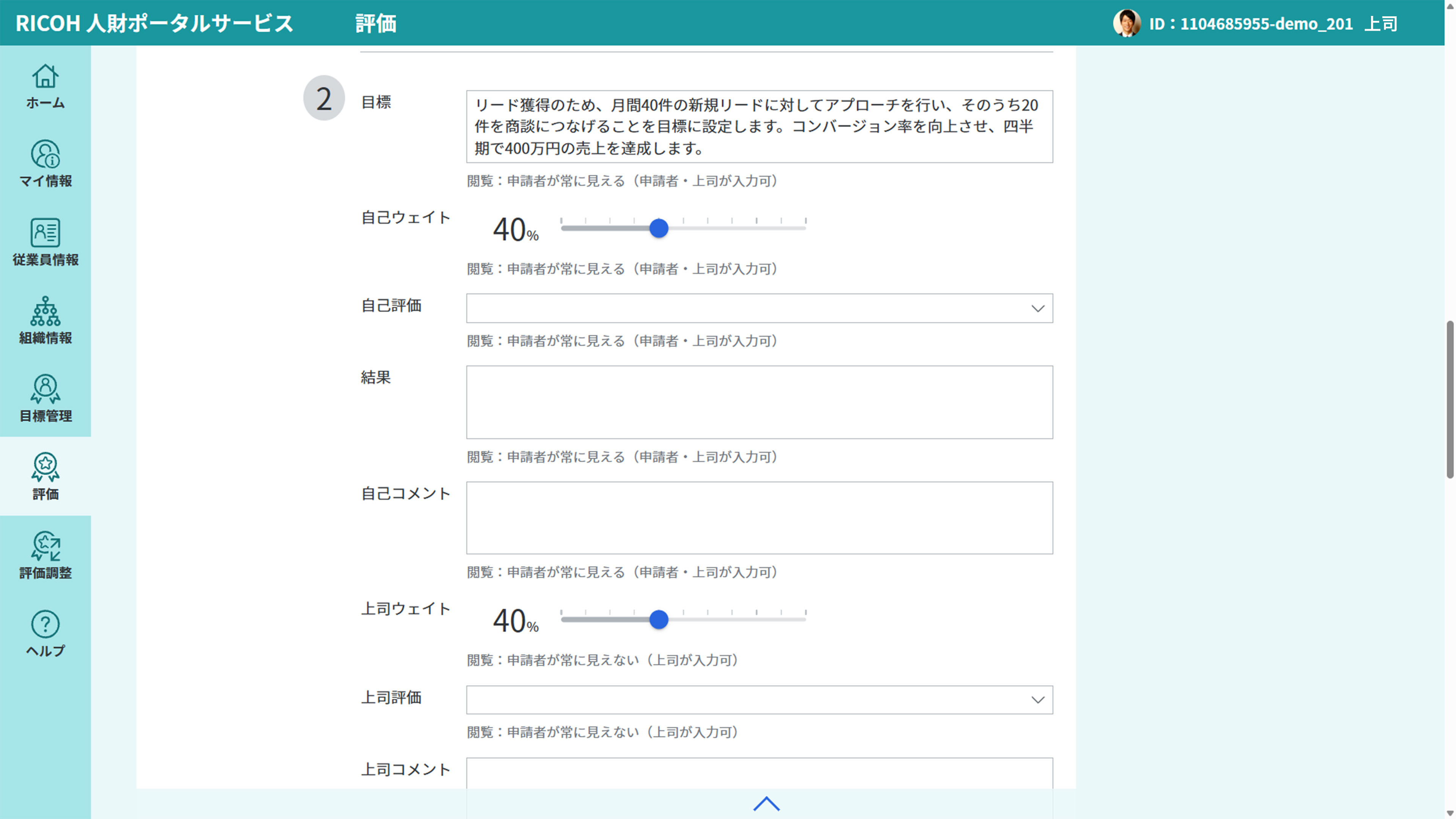Click the vertical page scrollbar thumb
The image size is (1456, 819).
pyautogui.click(x=1450, y=399)
